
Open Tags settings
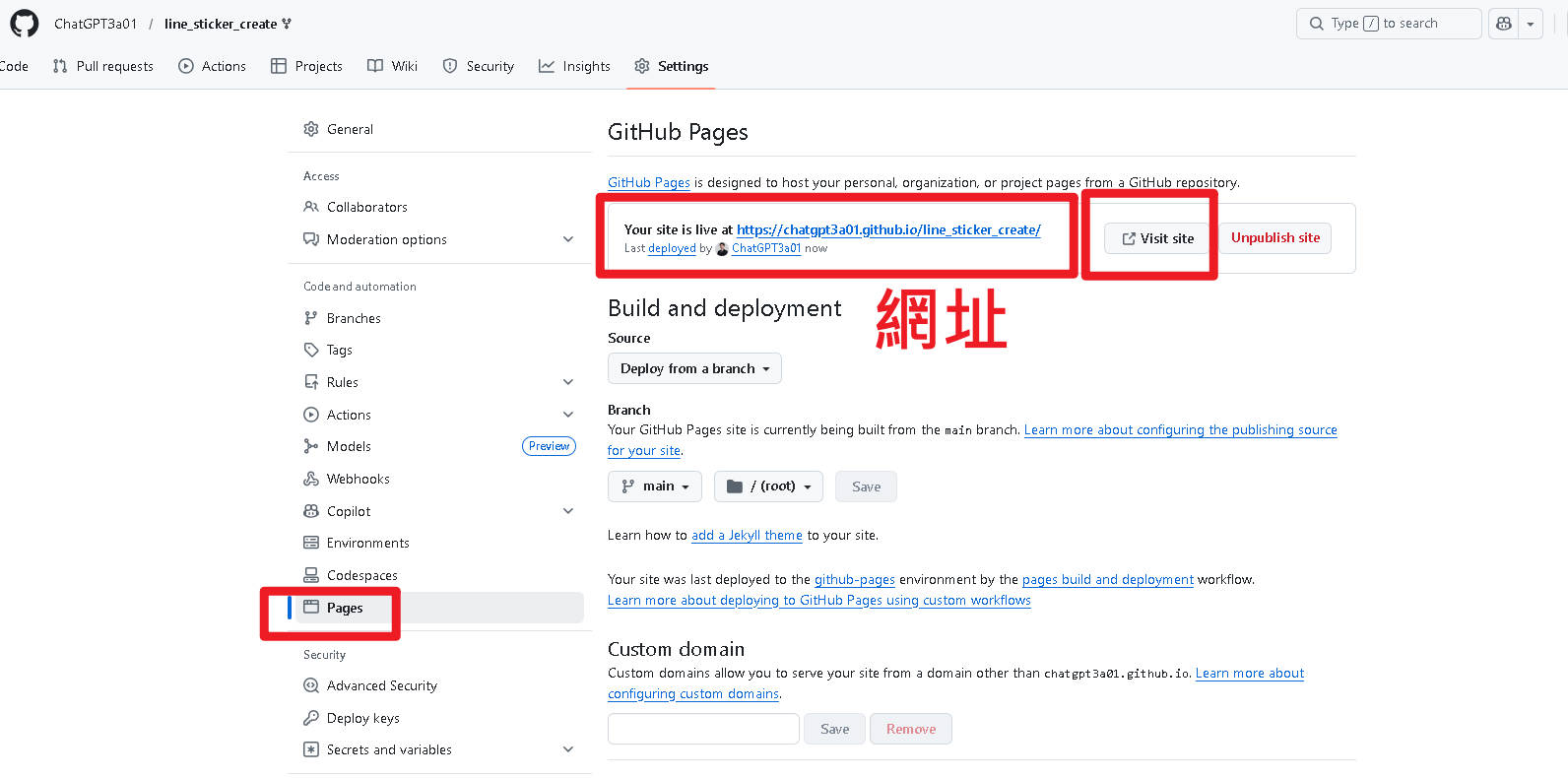coord(439,350)
